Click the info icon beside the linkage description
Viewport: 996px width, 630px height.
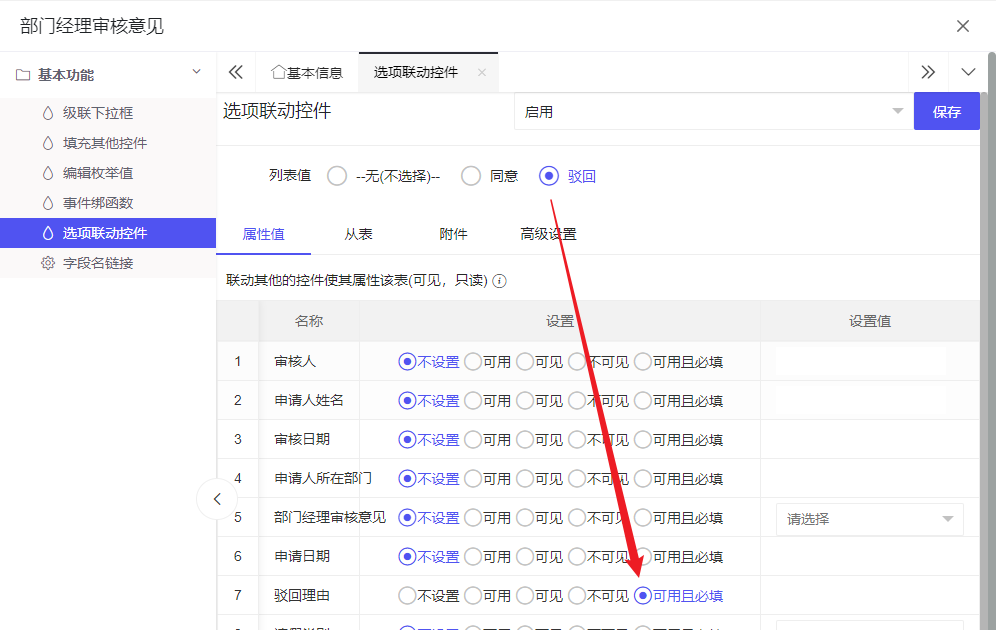click(499, 281)
